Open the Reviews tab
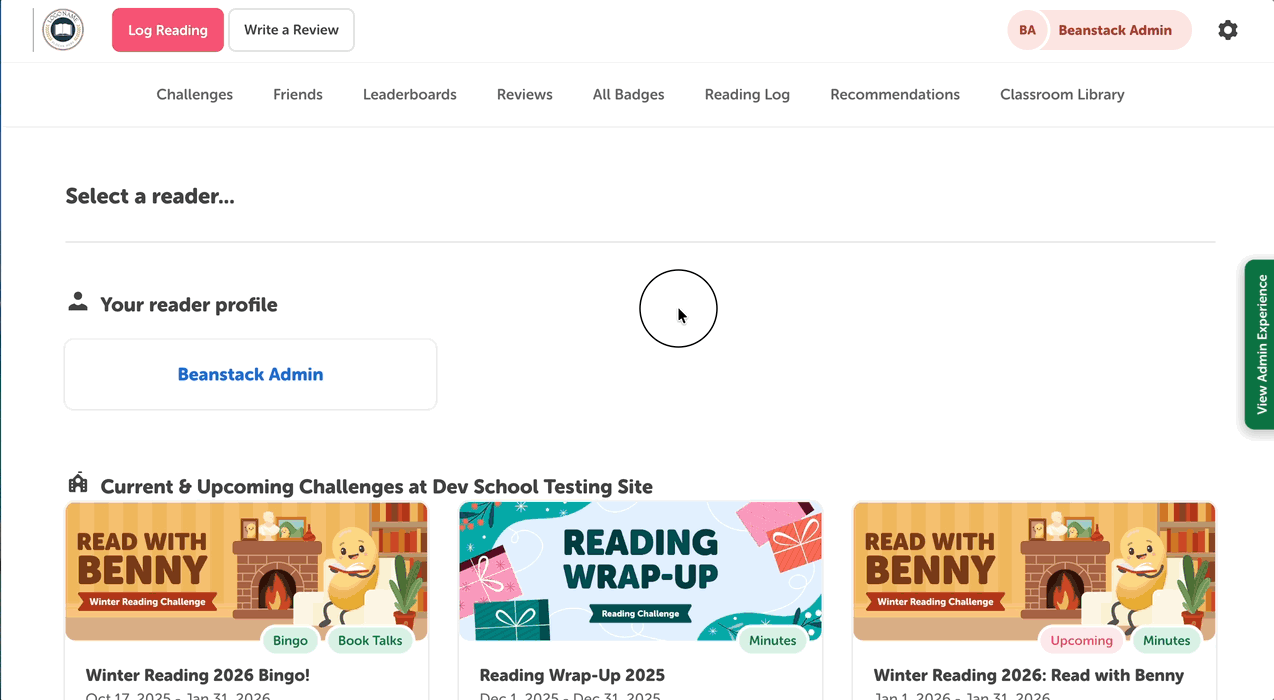Screen dimensions: 1274x700 [x=525, y=95]
